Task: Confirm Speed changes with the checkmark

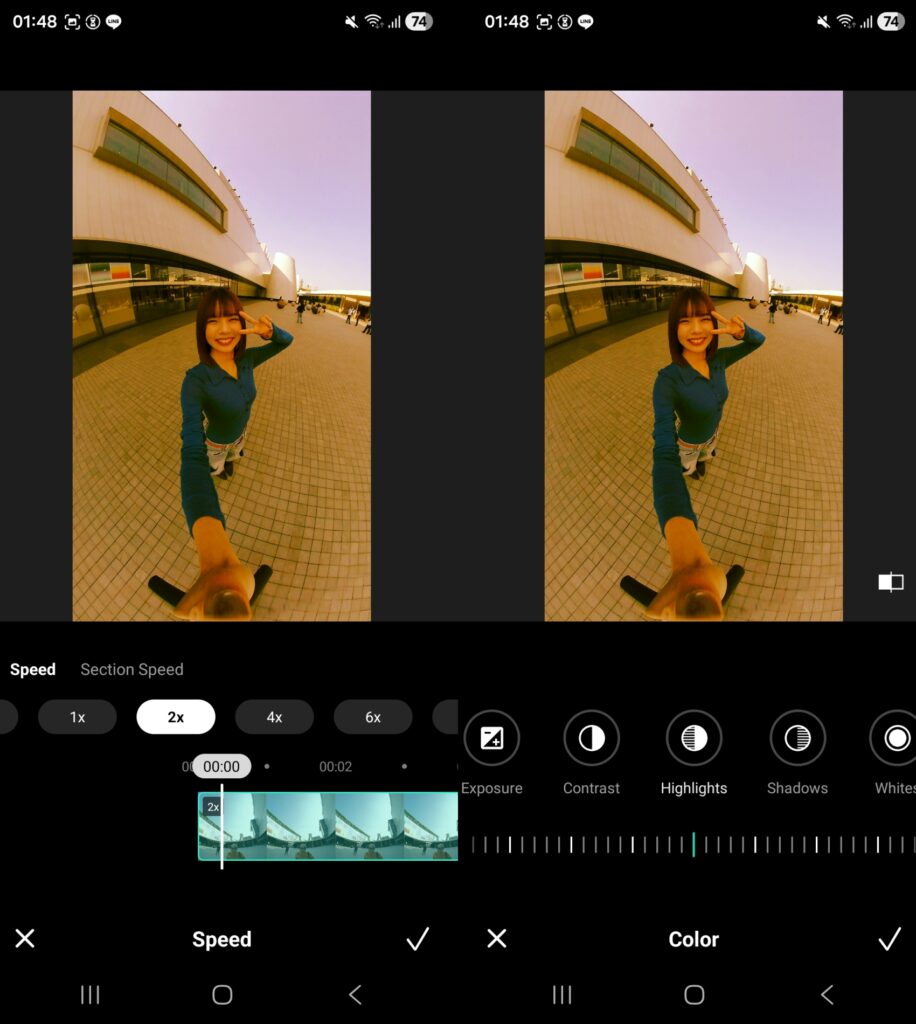Action: click(x=417, y=939)
